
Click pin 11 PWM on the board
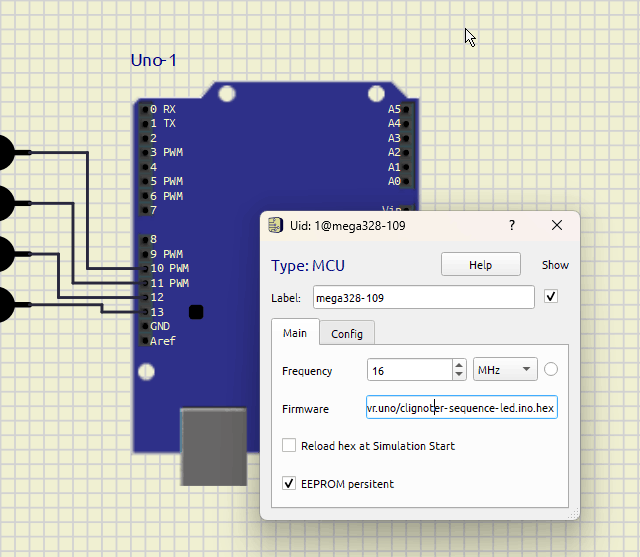[145, 283]
